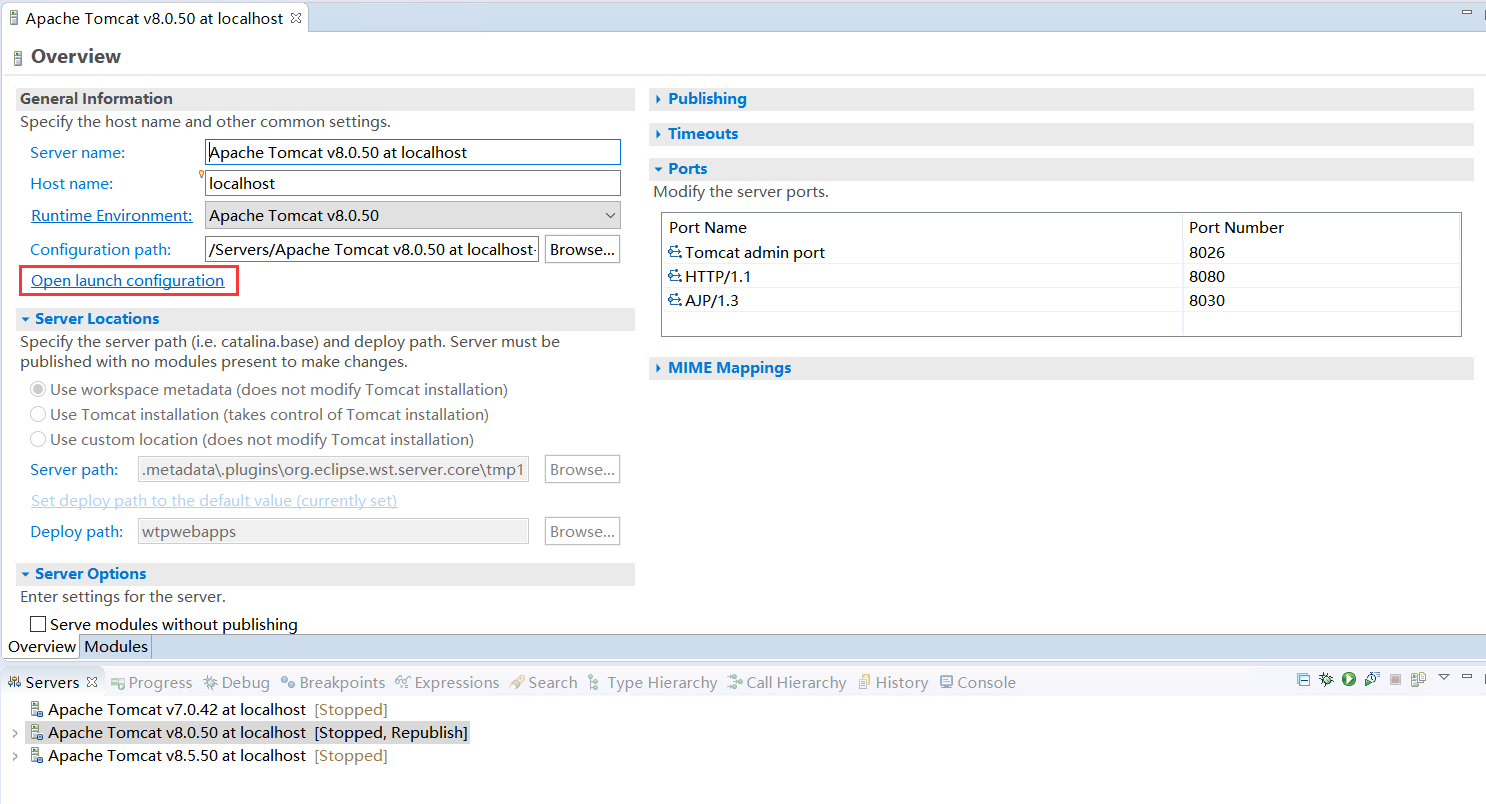Screen dimensions: 1486x804
Task: Click the Server path text field
Action: (x=333, y=469)
